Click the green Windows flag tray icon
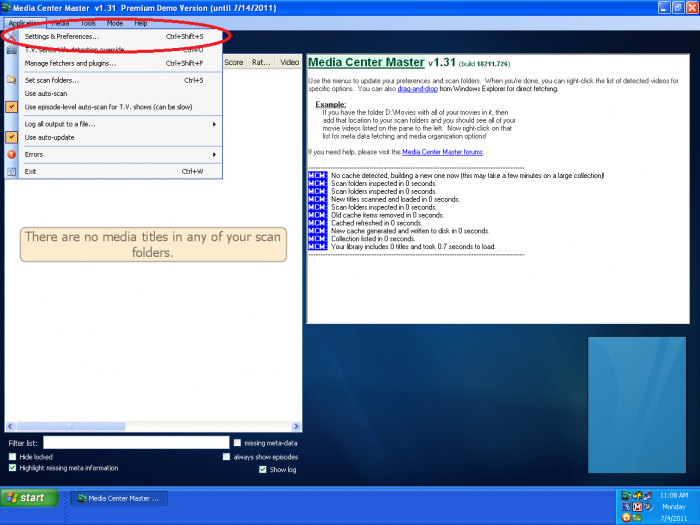700x525 pixels. pyautogui.click(x=637, y=517)
